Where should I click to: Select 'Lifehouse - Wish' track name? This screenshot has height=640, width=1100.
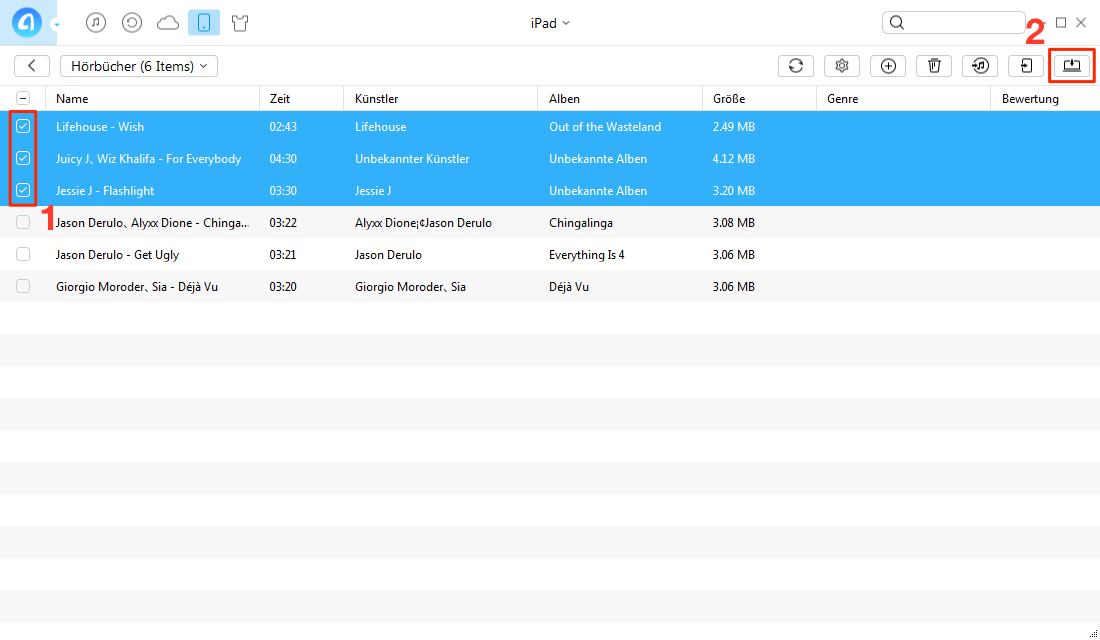point(100,127)
